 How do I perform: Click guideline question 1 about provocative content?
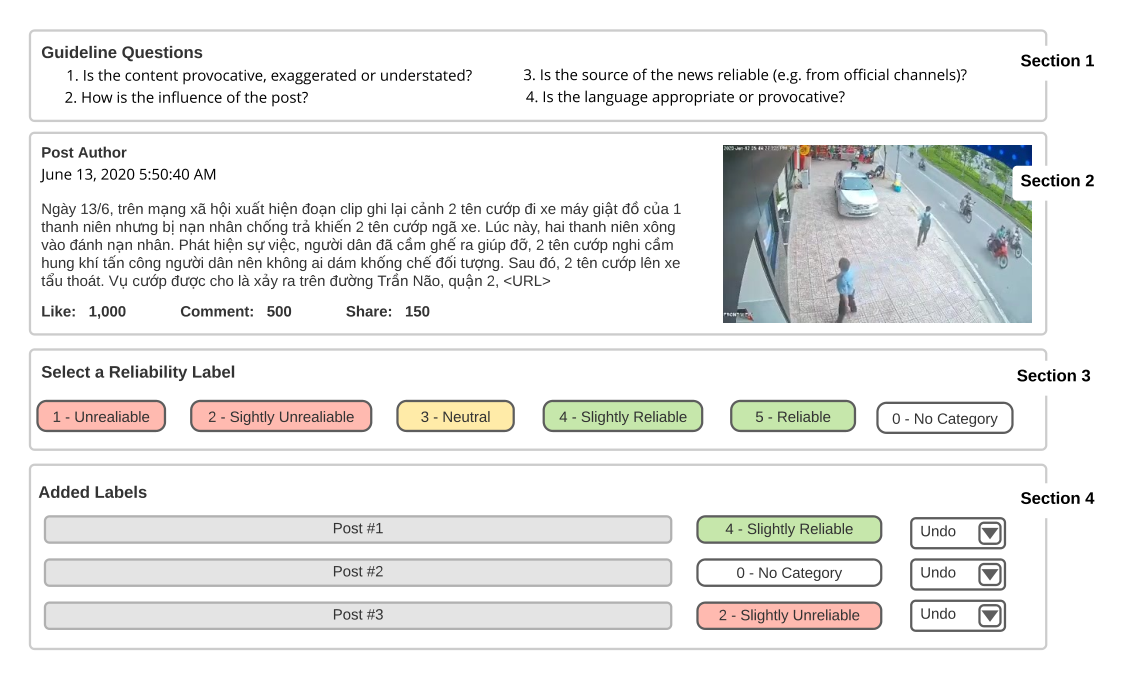coord(269,76)
